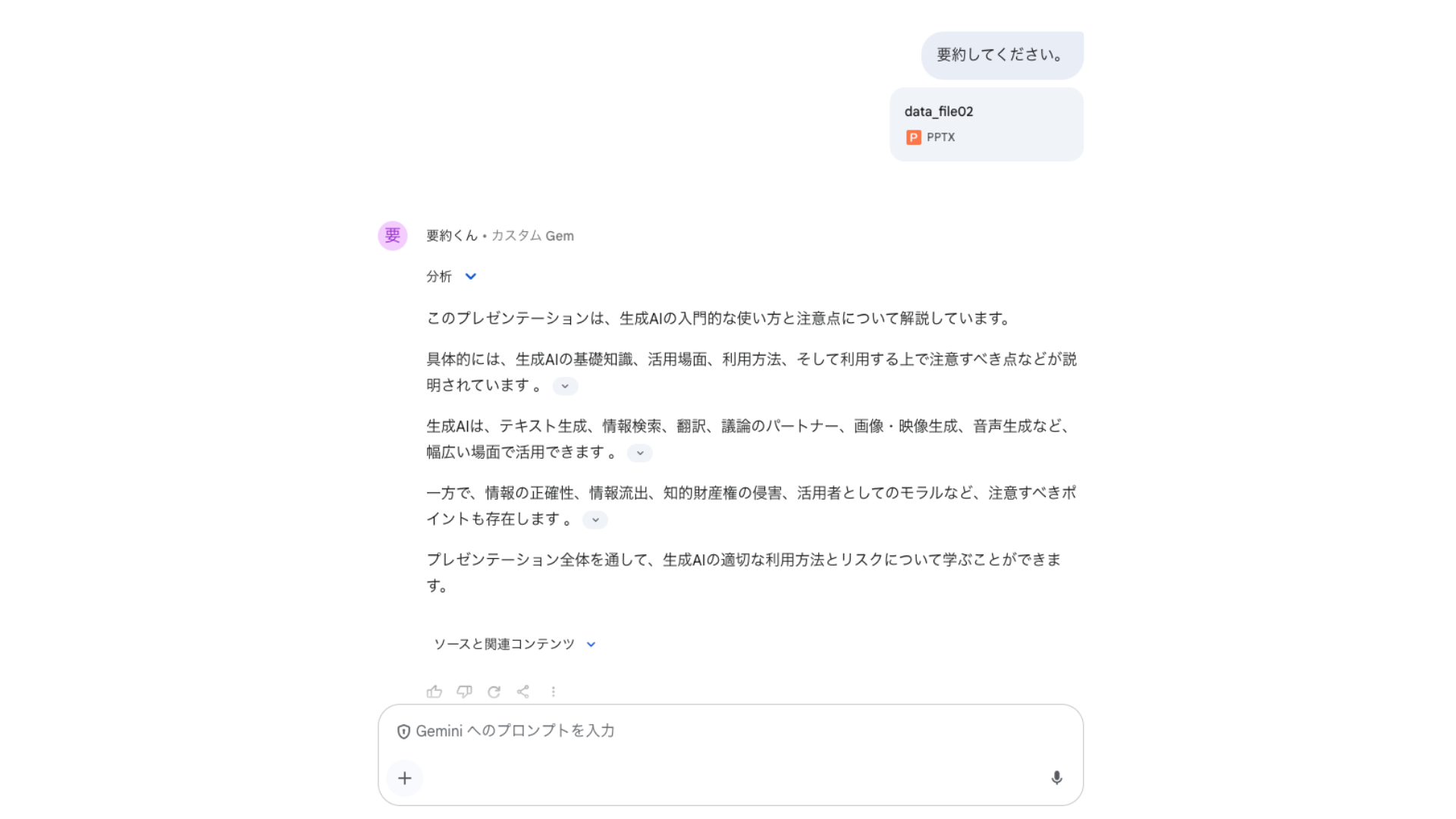Click the 要約くん Gem avatar
Viewport: 1456px width, 819px height.
(392, 235)
